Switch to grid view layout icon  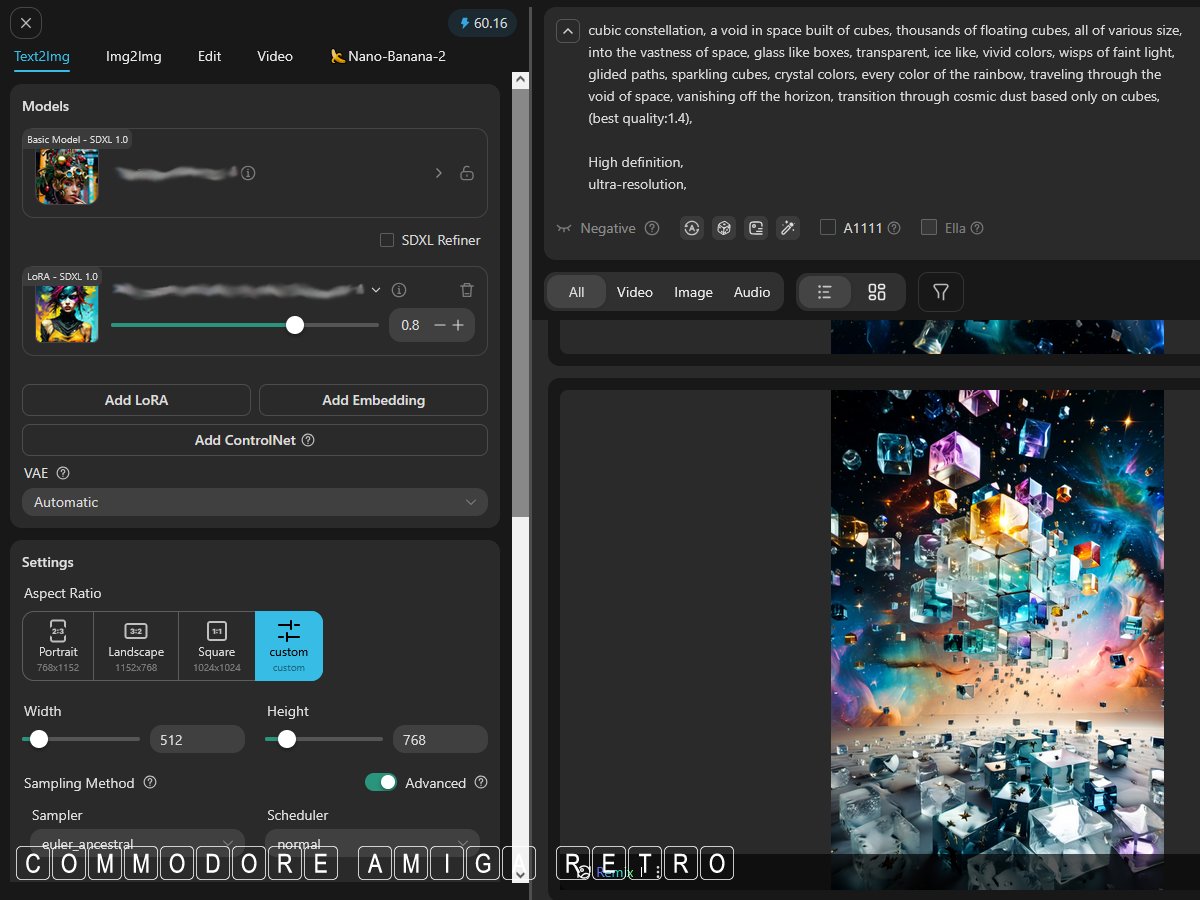coord(877,292)
